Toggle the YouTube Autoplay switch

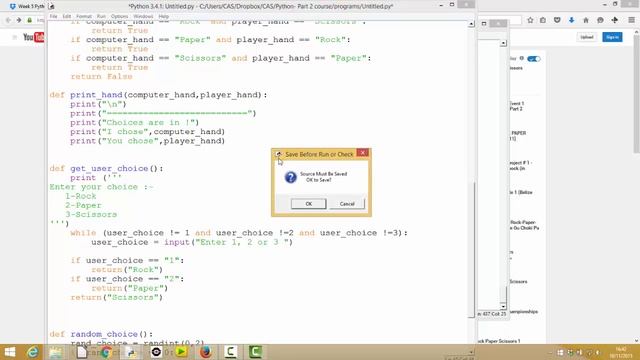pyautogui.click(x=533, y=59)
